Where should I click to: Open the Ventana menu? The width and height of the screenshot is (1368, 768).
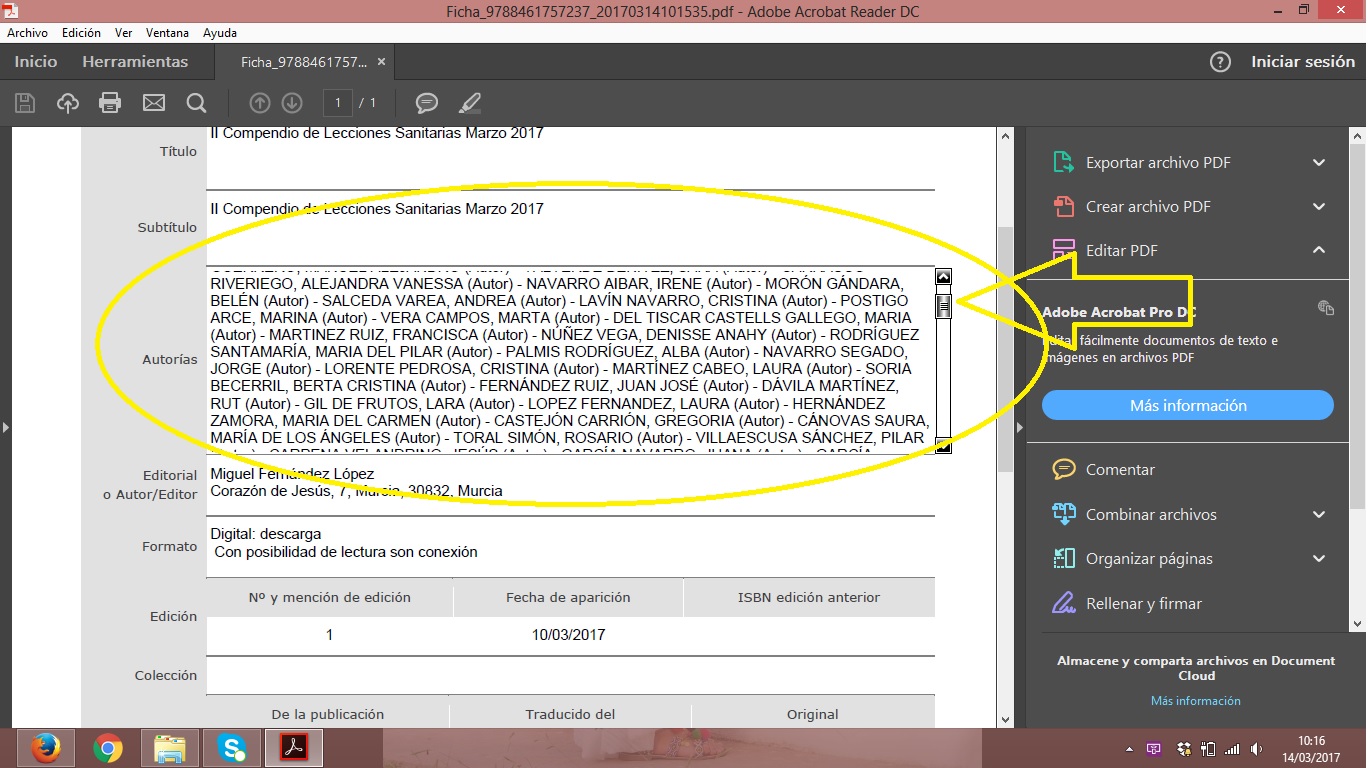click(x=168, y=33)
